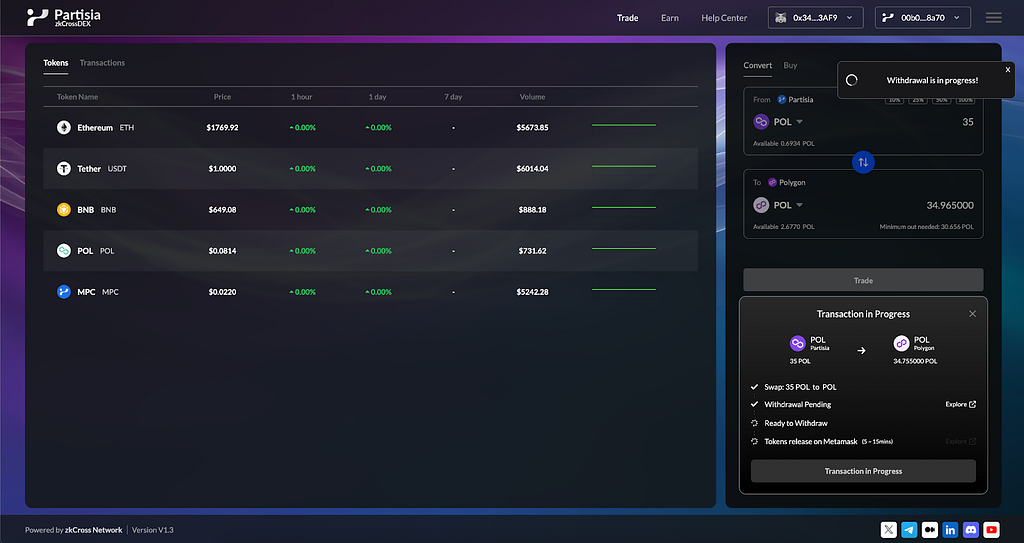Image resolution: width=1024 pixels, height=543 pixels.
Task: Click the Partisia zkCrossDEX logo
Action: [x=63, y=17]
